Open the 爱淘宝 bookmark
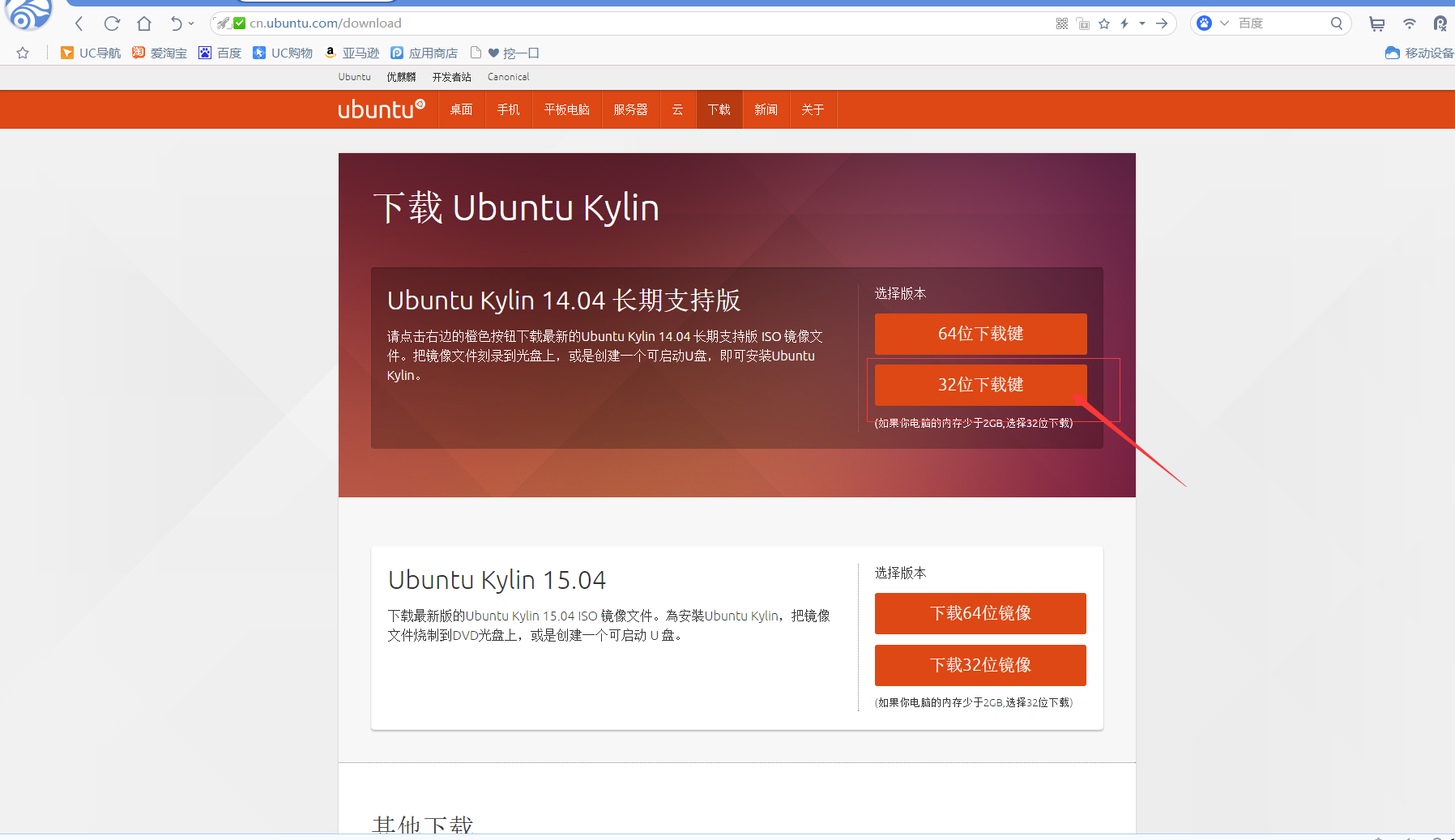The width and height of the screenshot is (1455, 840). (x=160, y=53)
